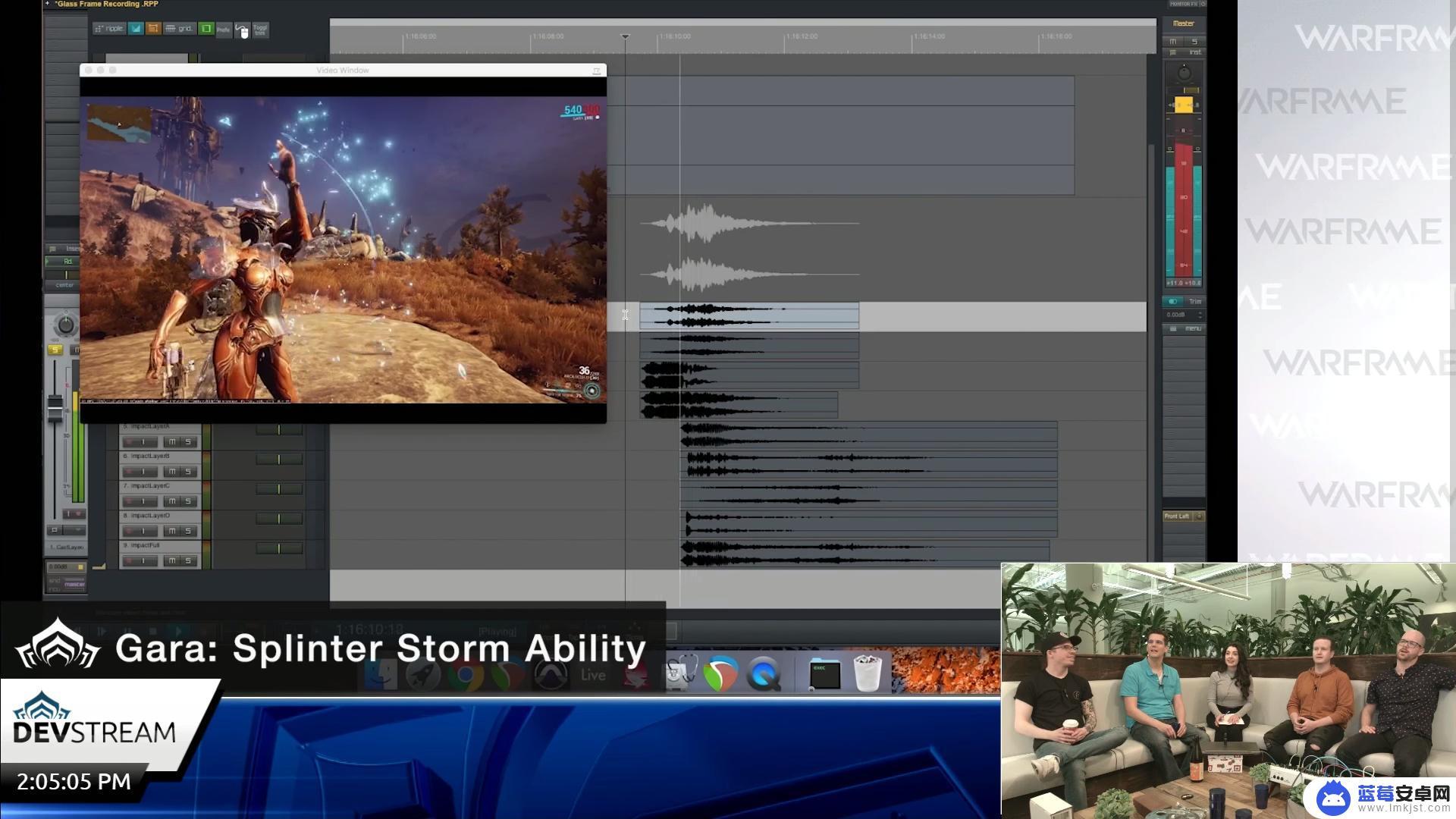Open the Front Left output dropdown
1456x819 pixels.
(1184, 516)
